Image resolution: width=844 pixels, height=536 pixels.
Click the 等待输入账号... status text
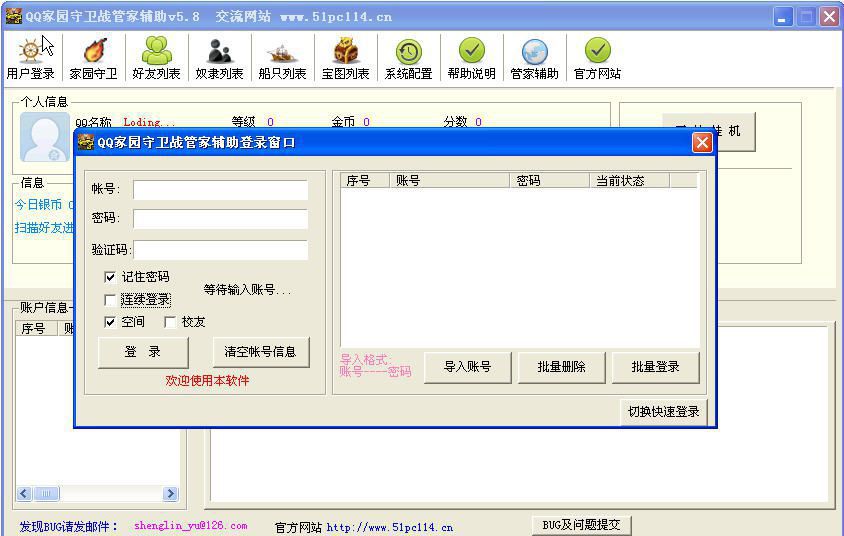coord(248,290)
